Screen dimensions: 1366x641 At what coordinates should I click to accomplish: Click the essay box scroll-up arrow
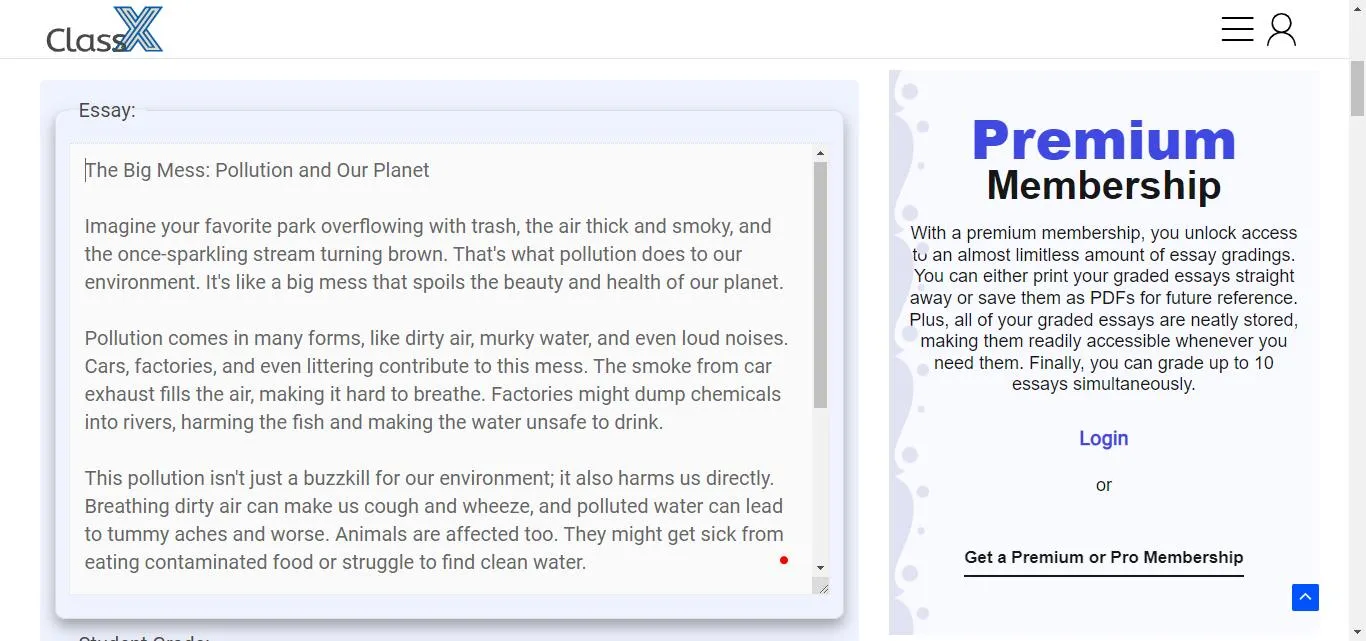click(x=820, y=154)
